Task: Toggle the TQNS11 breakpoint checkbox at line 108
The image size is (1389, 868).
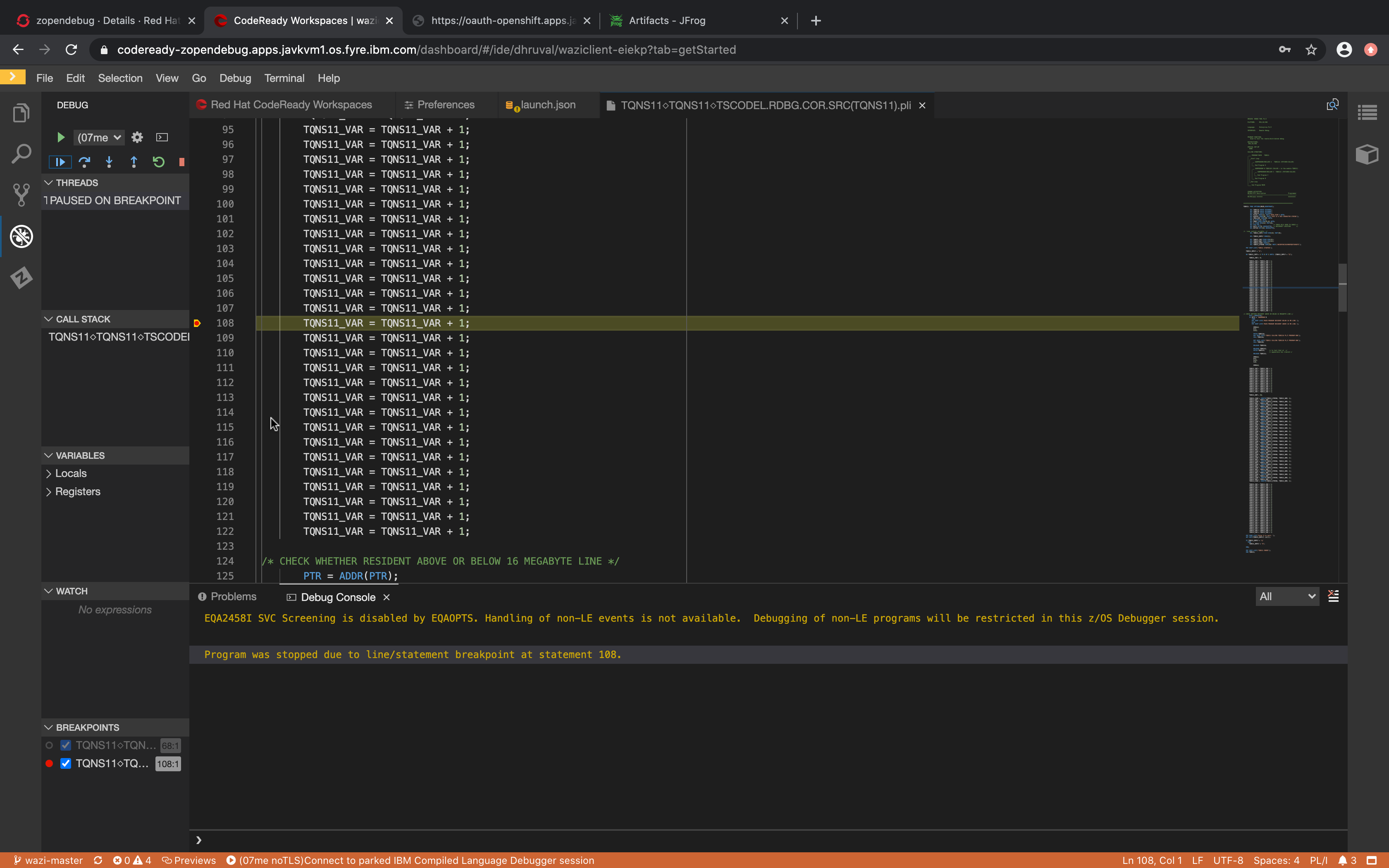Action: [65, 763]
